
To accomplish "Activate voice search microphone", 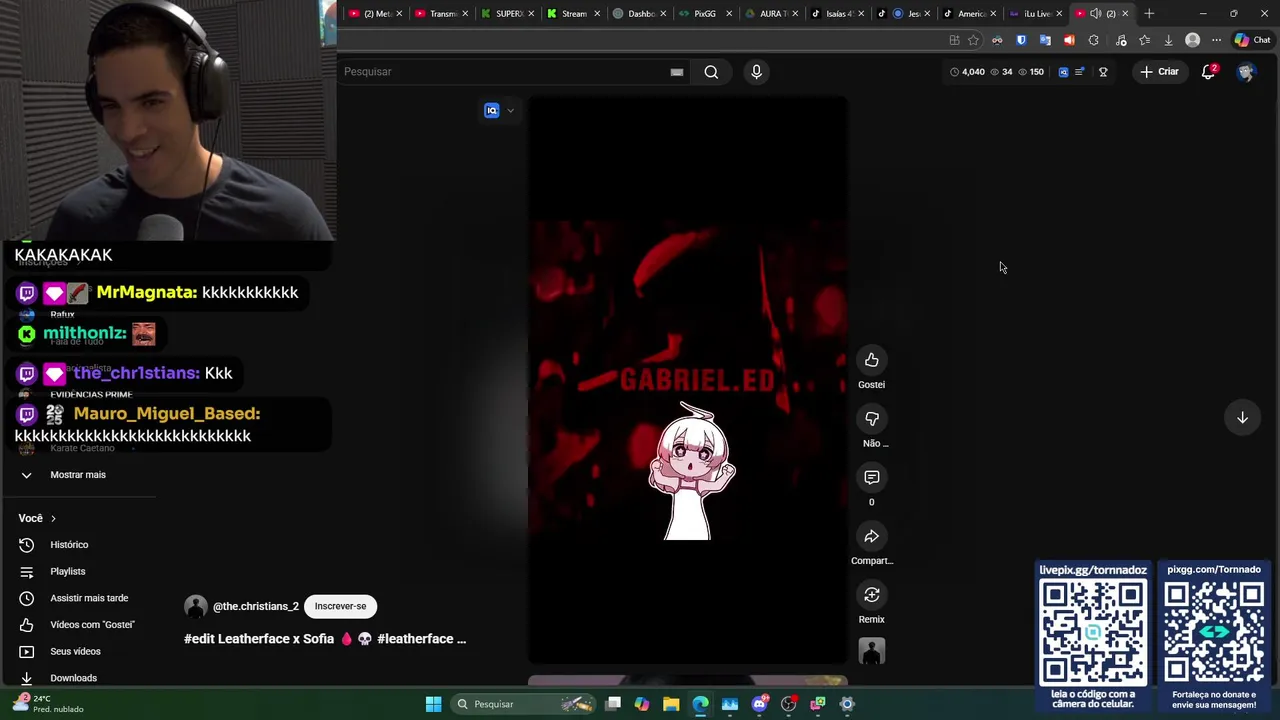I will 756,72.
